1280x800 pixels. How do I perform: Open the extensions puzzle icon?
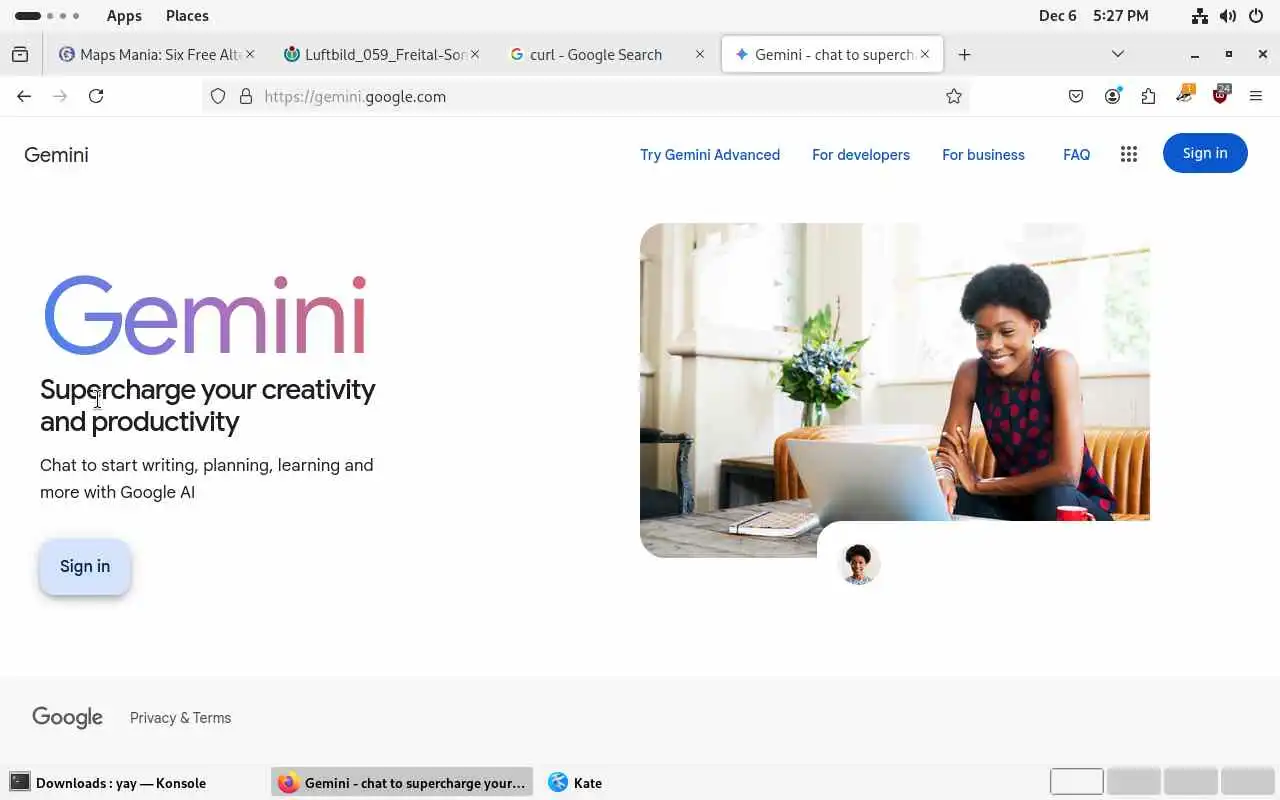(x=1148, y=96)
